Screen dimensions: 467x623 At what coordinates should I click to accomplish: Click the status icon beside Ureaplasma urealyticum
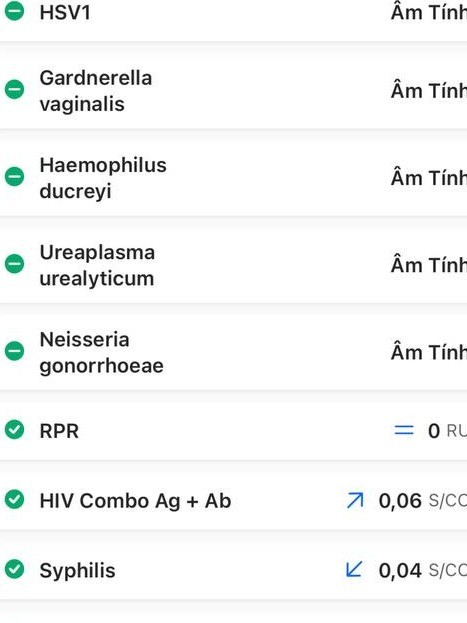(x=14, y=264)
